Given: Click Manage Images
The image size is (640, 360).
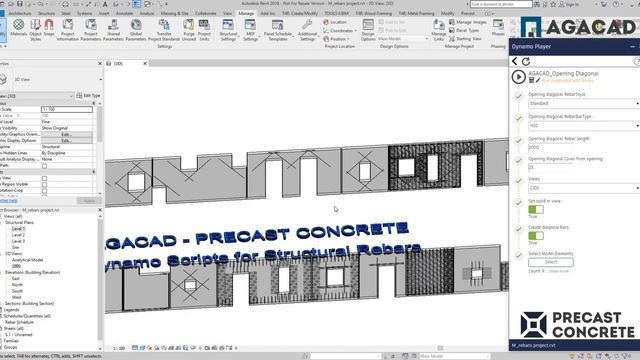Looking at the screenshot, I should (x=467, y=22).
